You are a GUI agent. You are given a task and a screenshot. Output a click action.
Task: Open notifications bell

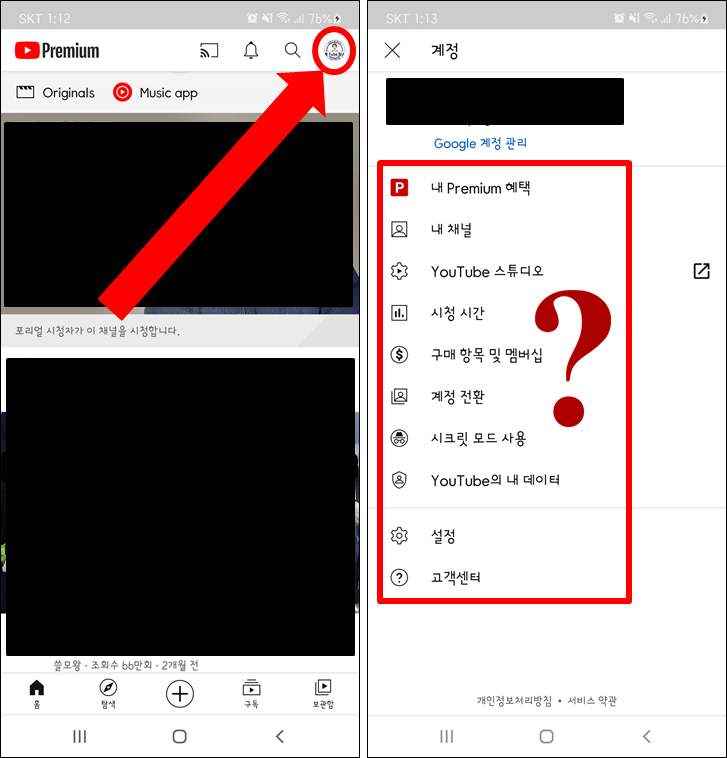(250, 50)
